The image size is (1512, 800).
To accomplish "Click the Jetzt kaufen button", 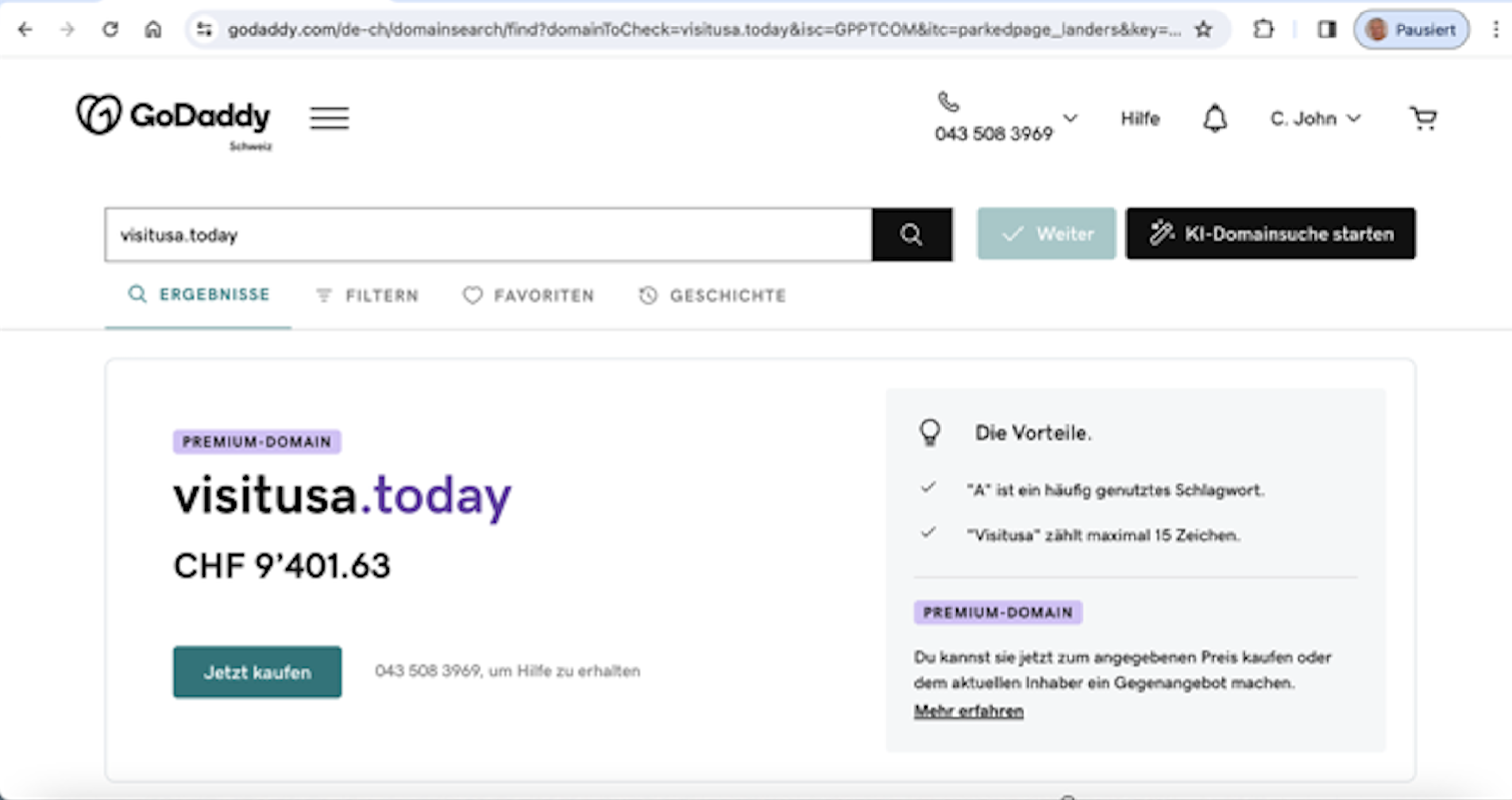I will pos(257,672).
